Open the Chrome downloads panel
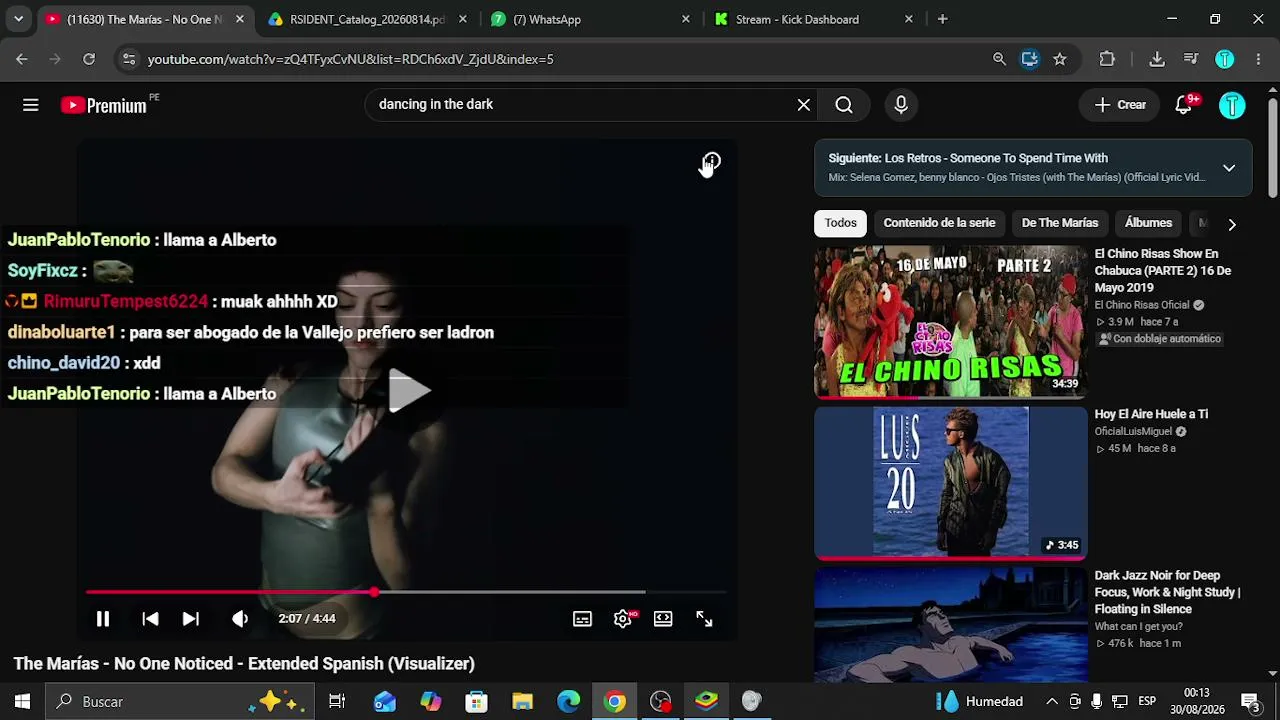 pos(1157,59)
